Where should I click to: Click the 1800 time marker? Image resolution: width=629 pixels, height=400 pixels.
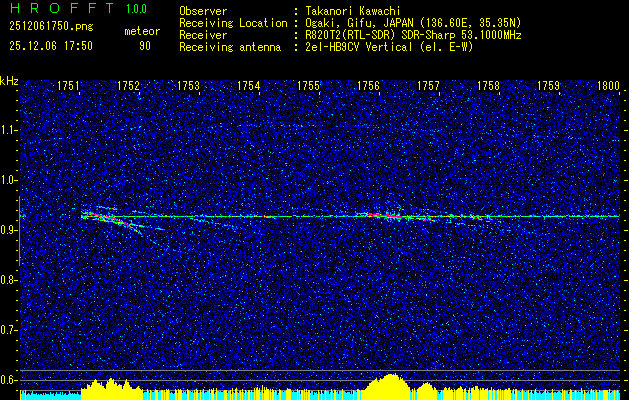point(609,85)
